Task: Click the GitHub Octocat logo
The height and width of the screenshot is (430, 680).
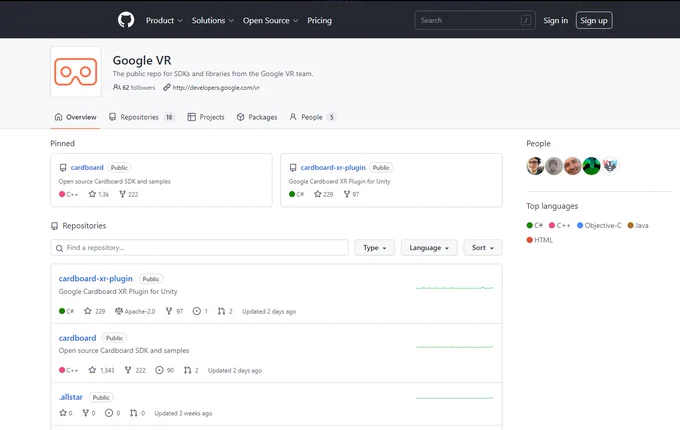Action: click(x=126, y=20)
